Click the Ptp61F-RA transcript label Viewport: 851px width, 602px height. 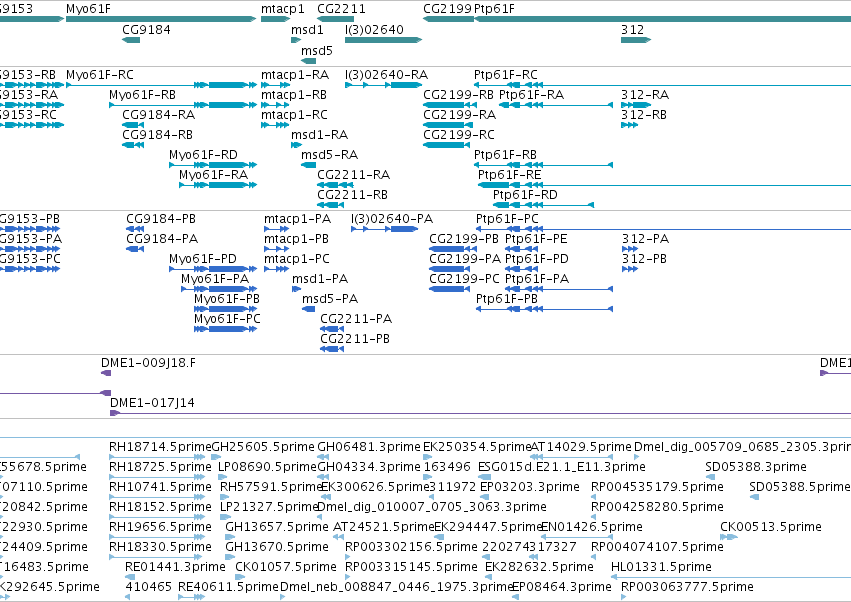point(532,94)
